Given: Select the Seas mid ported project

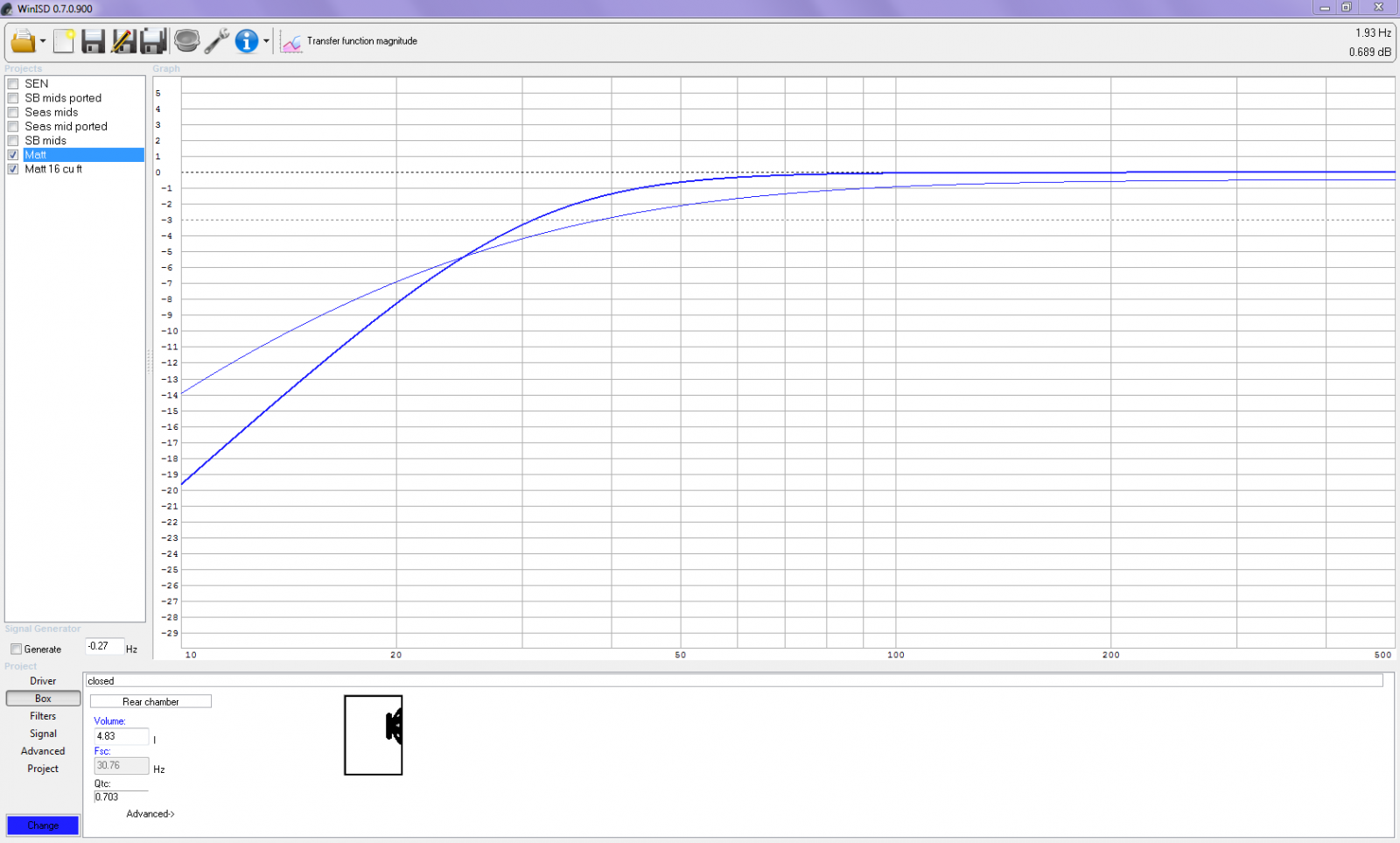Looking at the screenshot, I should (x=66, y=126).
